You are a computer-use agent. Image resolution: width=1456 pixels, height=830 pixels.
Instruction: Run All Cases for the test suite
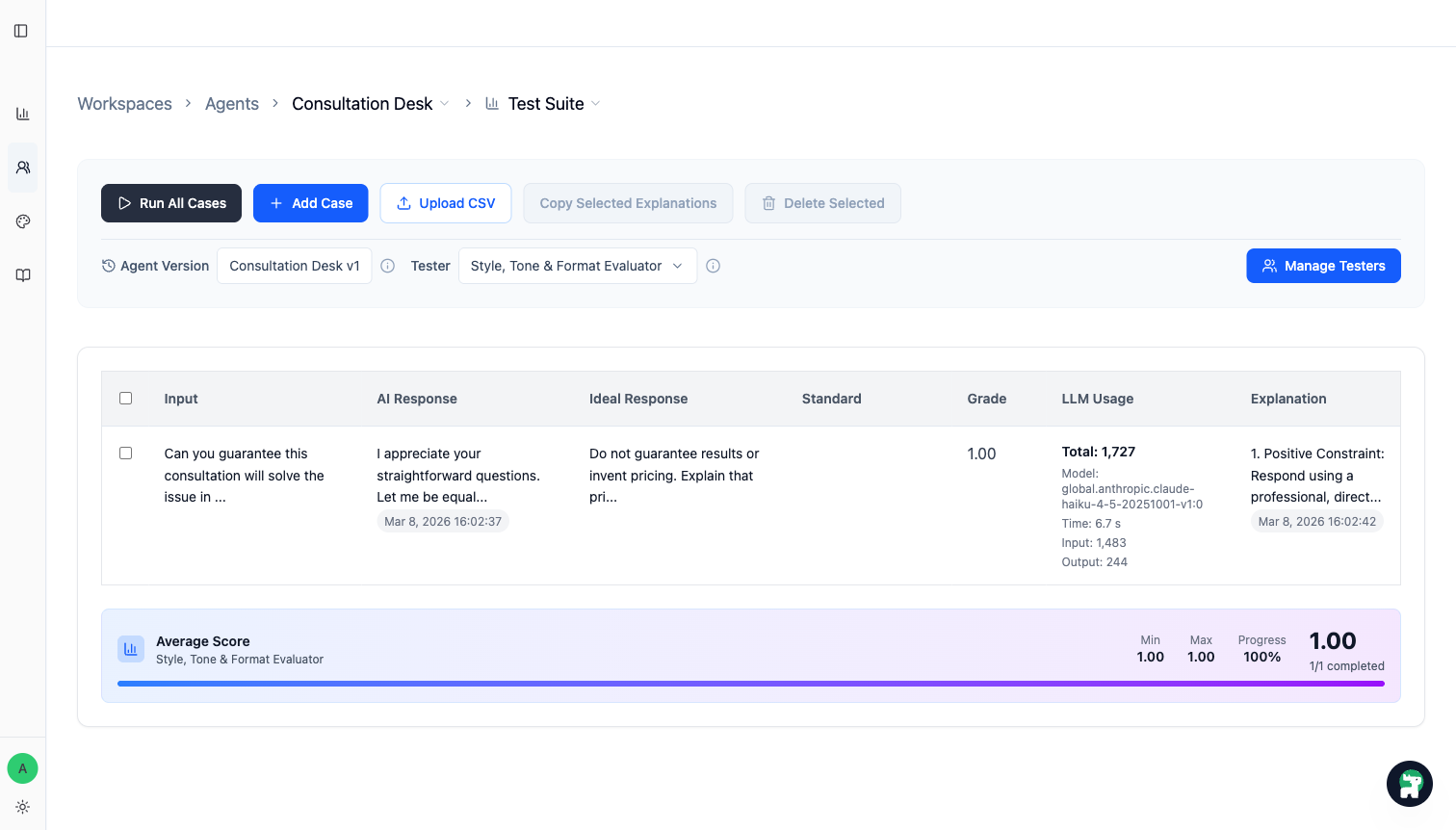pyautogui.click(x=170, y=203)
